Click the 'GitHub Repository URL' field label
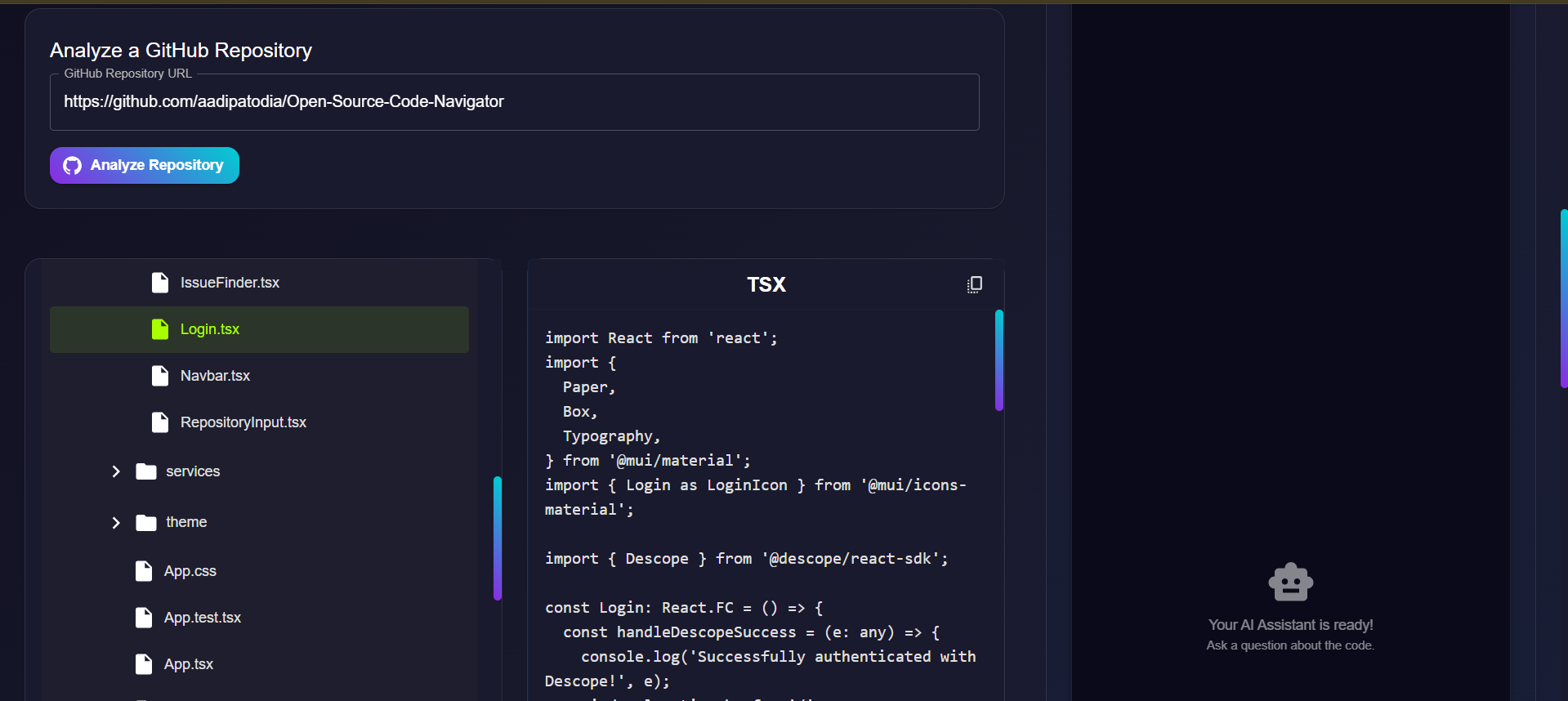The image size is (1568, 701). tap(128, 74)
